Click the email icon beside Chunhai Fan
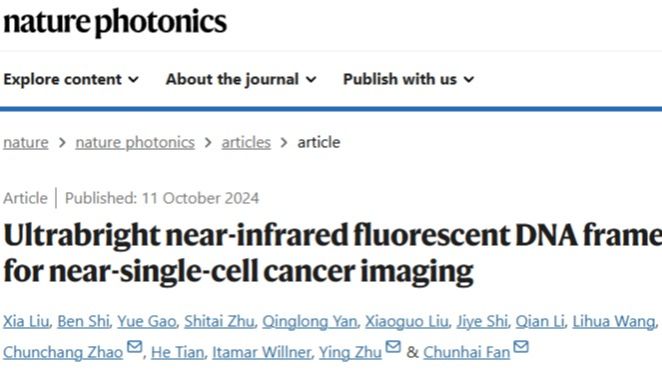 point(521,347)
